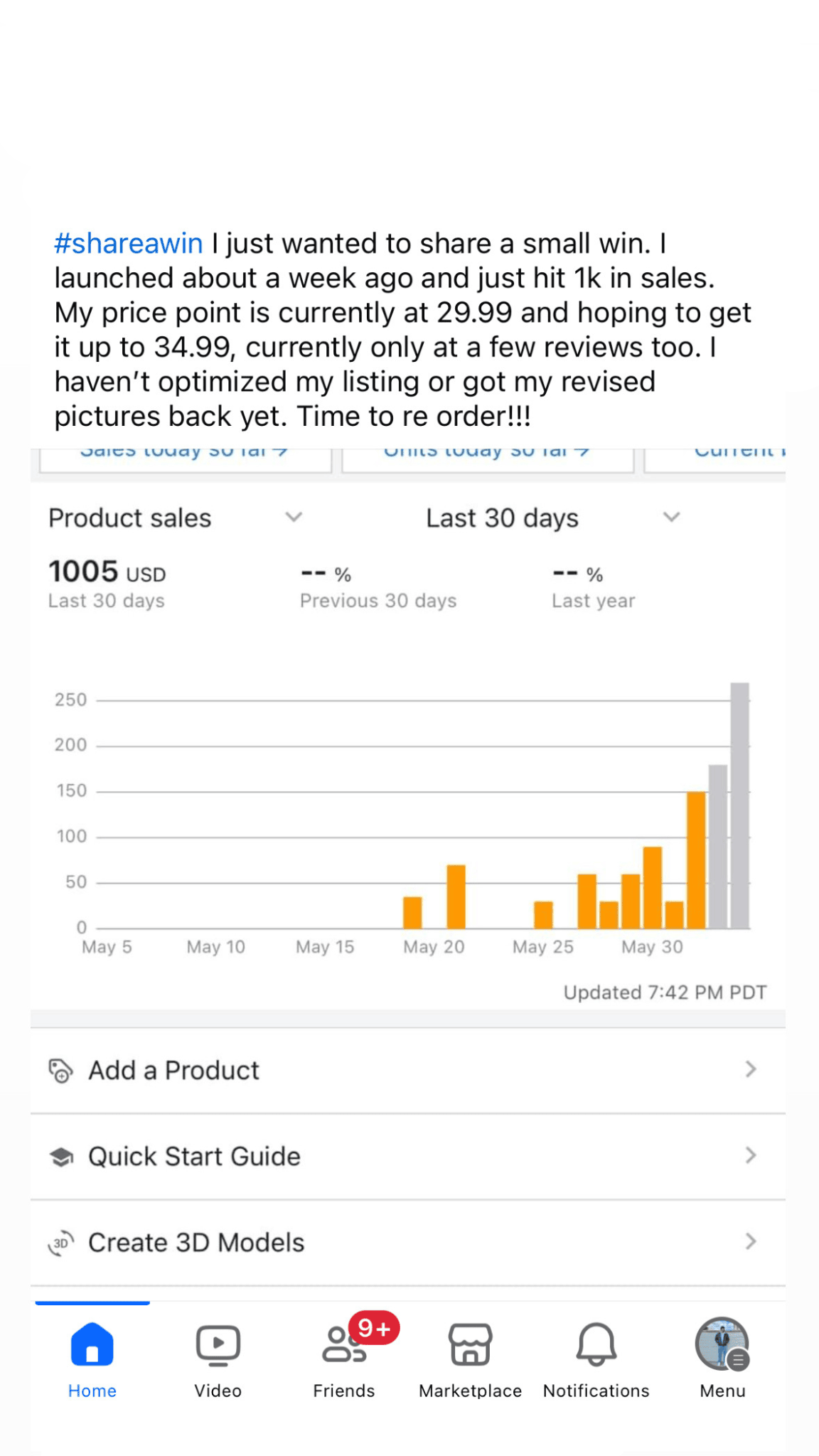Image resolution: width=819 pixels, height=1456 pixels.
Task: Tap the Notifications bell icon
Action: (x=596, y=1344)
